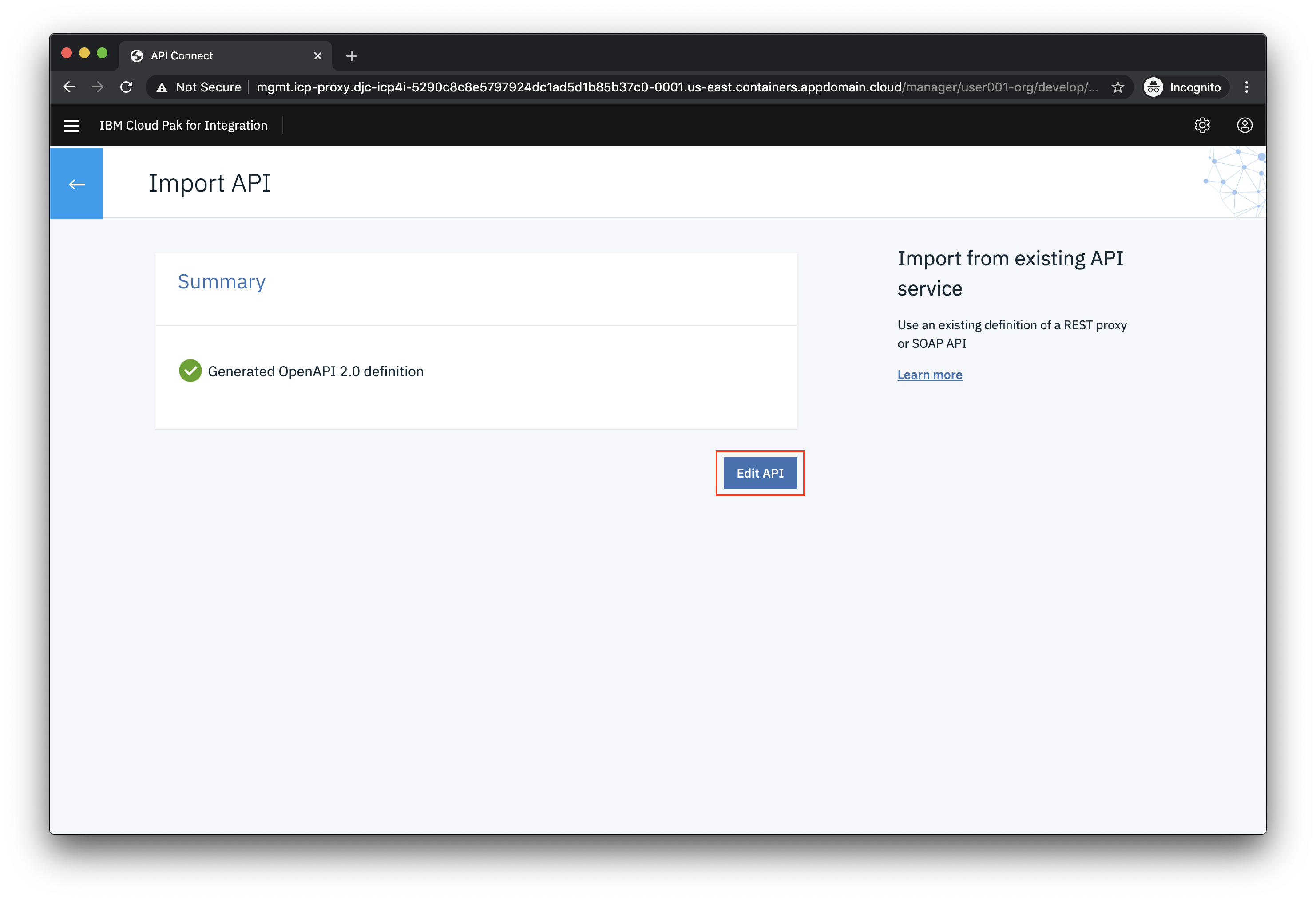Bookmark page with star icon

coord(1117,87)
